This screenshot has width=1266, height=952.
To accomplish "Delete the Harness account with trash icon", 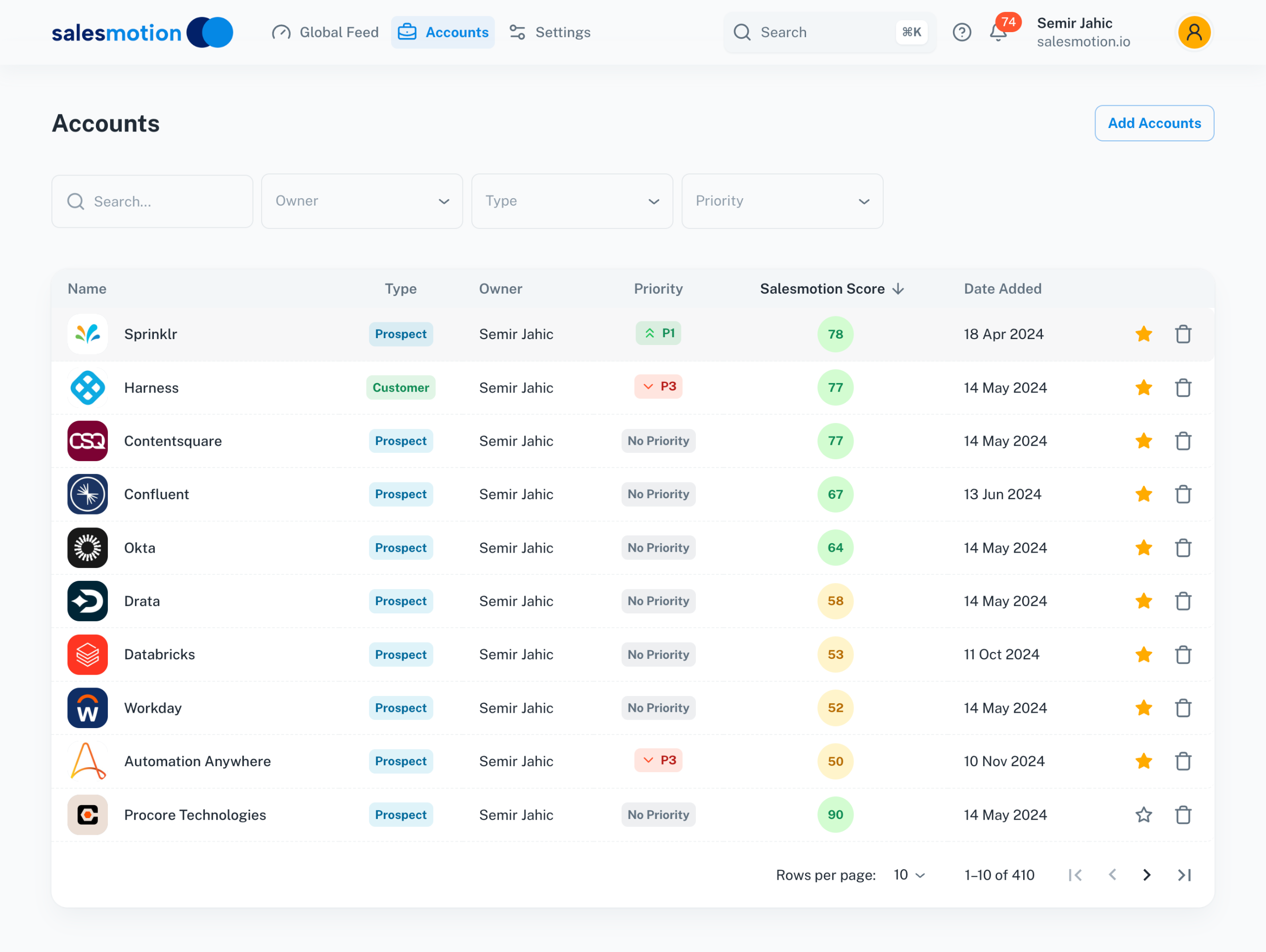I will pos(1183,388).
